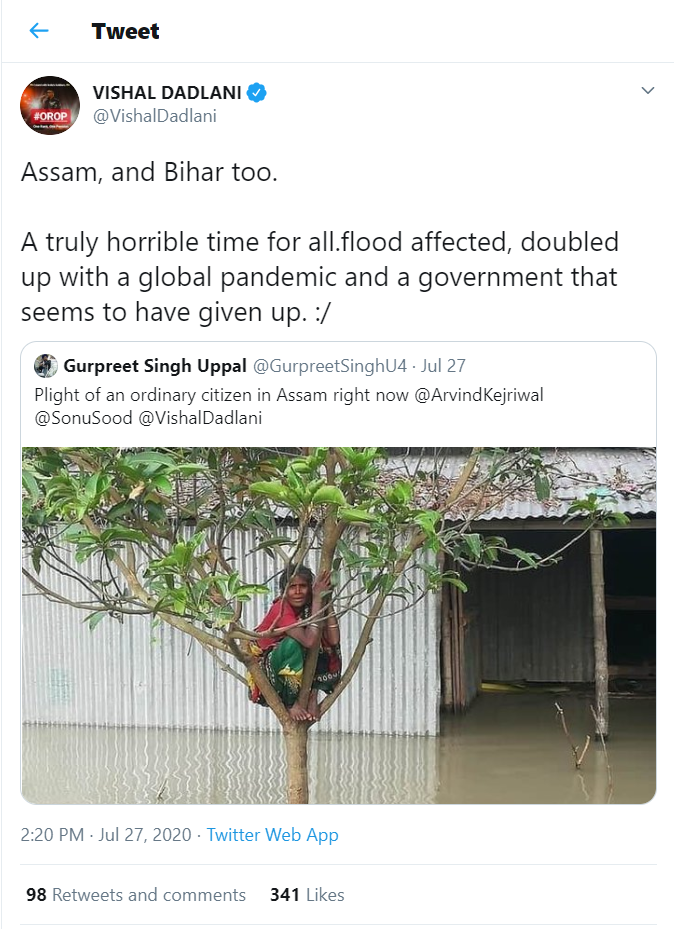Open the VISHAL DADLANI display name
Viewport: 674px width, 929px height.
pyautogui.click(x=167, y=93)
